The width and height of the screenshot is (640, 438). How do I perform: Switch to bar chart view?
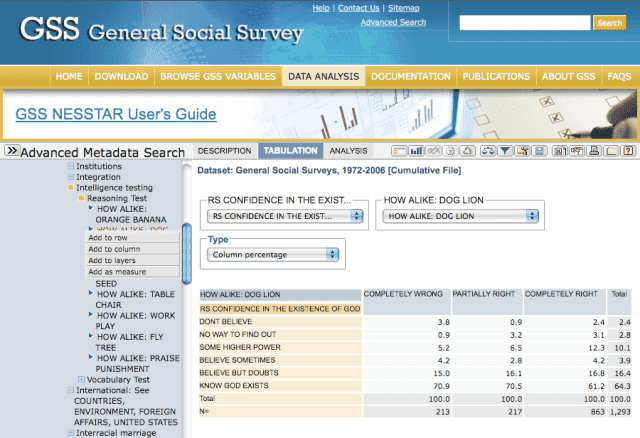(x=416, y=151)
